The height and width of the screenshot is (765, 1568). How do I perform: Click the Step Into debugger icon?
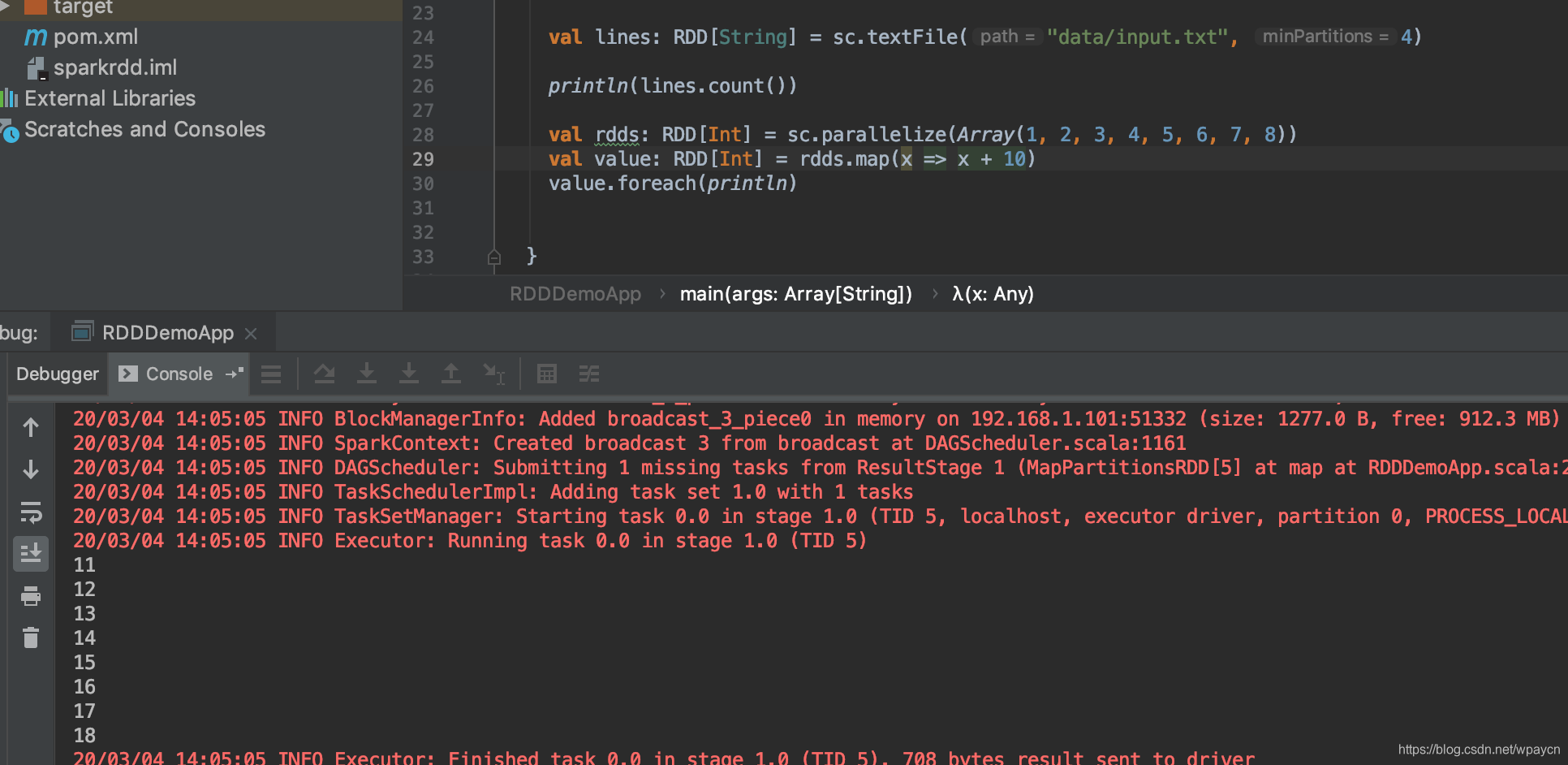(367, 374)
